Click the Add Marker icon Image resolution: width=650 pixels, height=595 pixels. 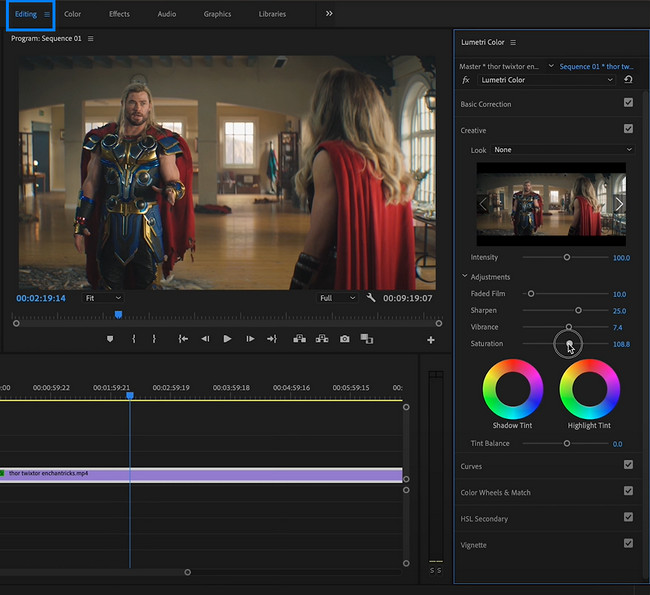point(110,339)
